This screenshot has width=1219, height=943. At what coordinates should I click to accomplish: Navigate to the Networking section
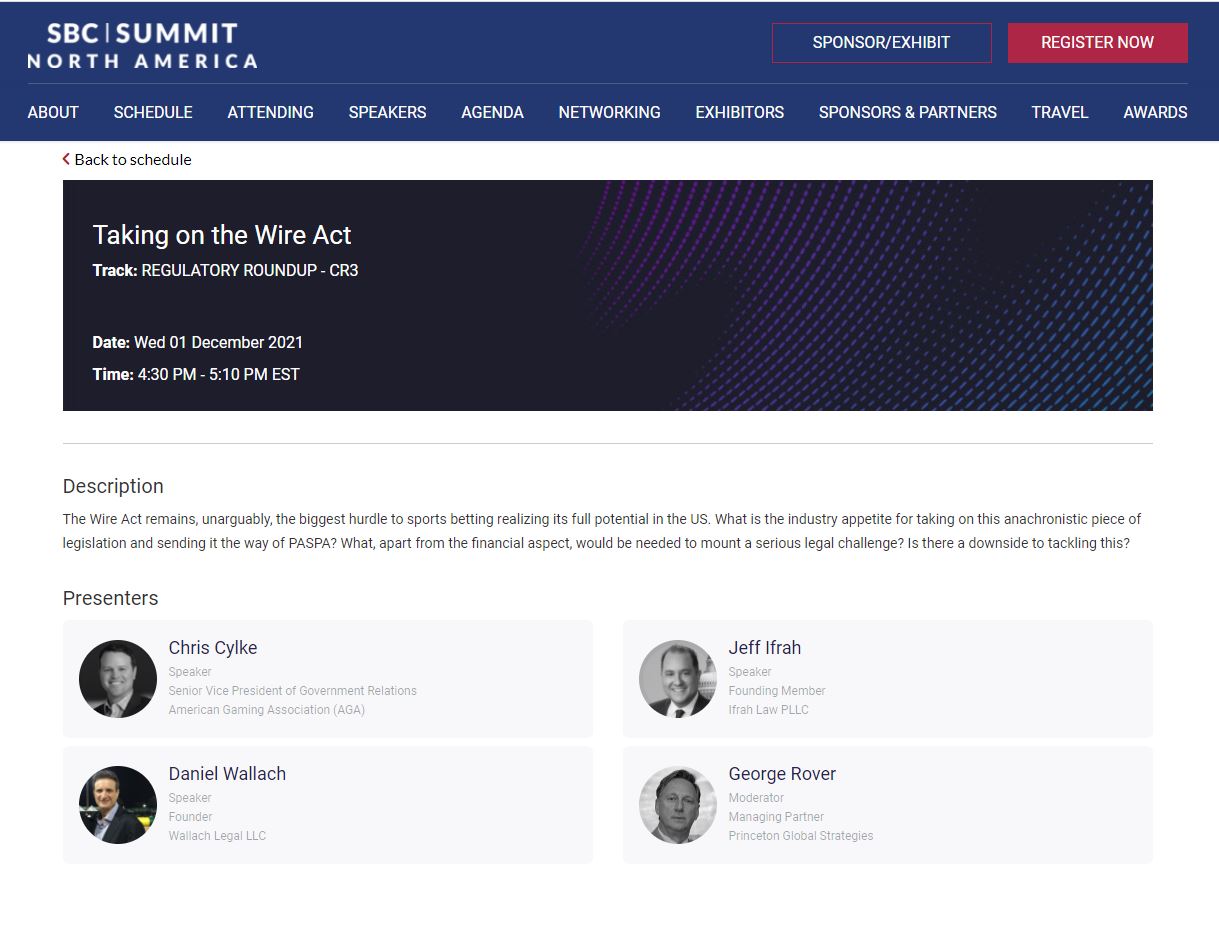pos(609,112)
